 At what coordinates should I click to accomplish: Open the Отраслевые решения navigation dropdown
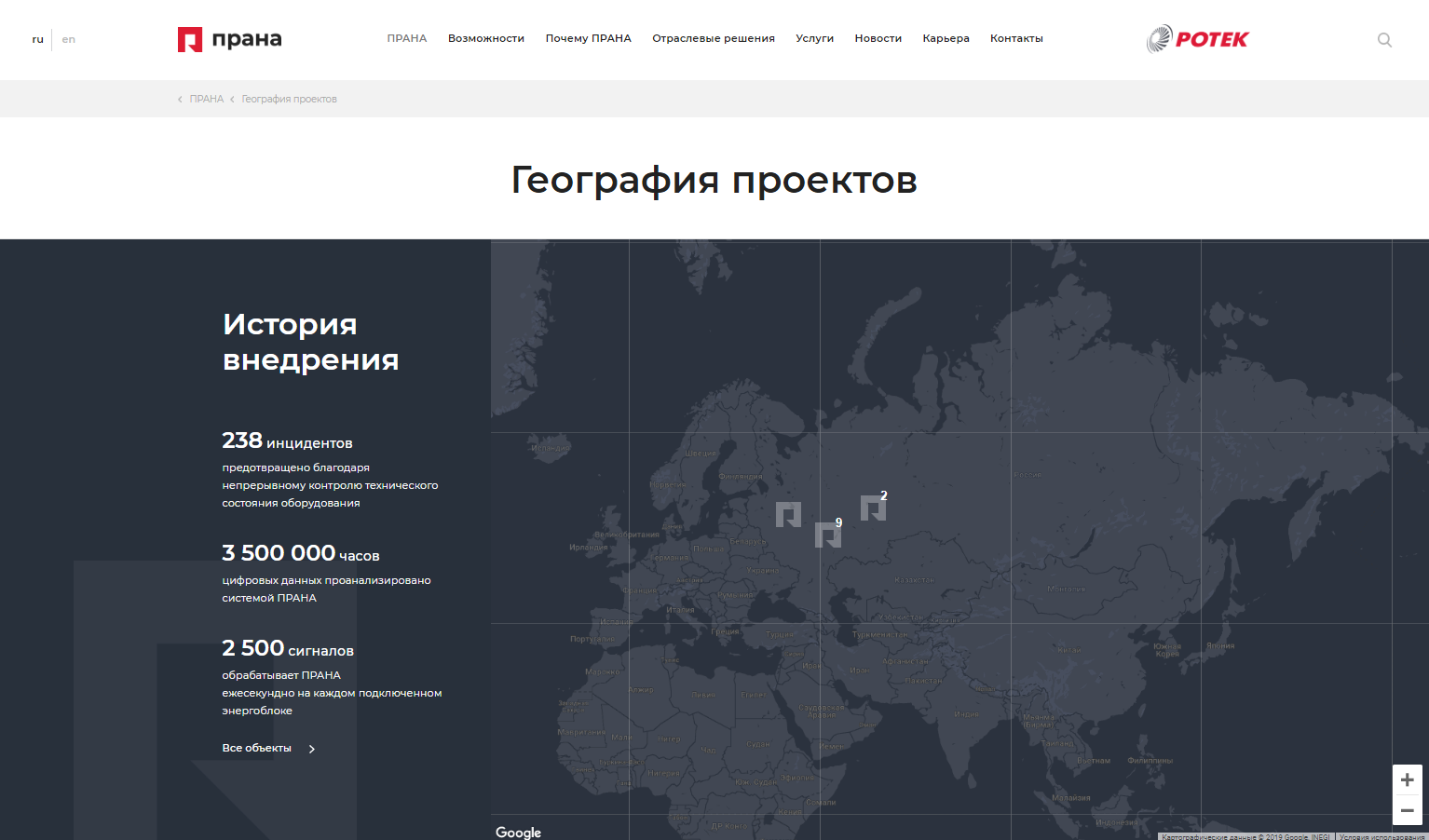tap(714, 38)
